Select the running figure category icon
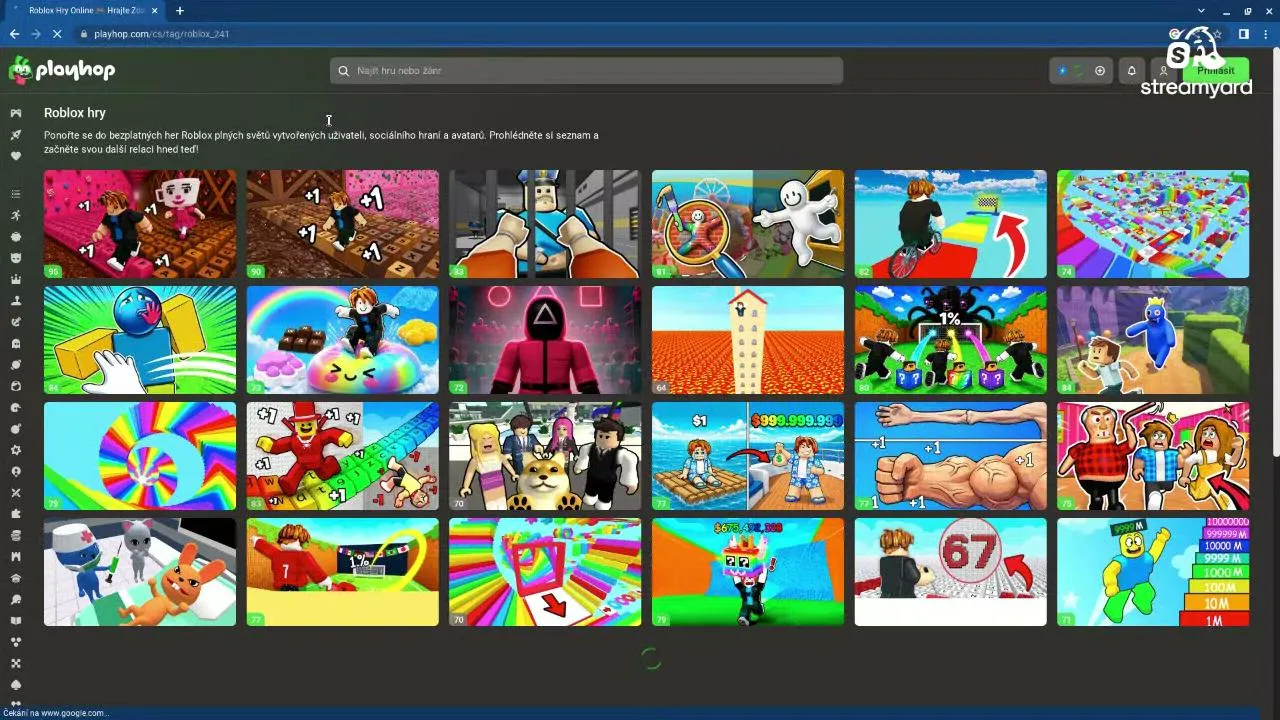Viewport: 1280px width, 720px height. click(x=16, y=215)
